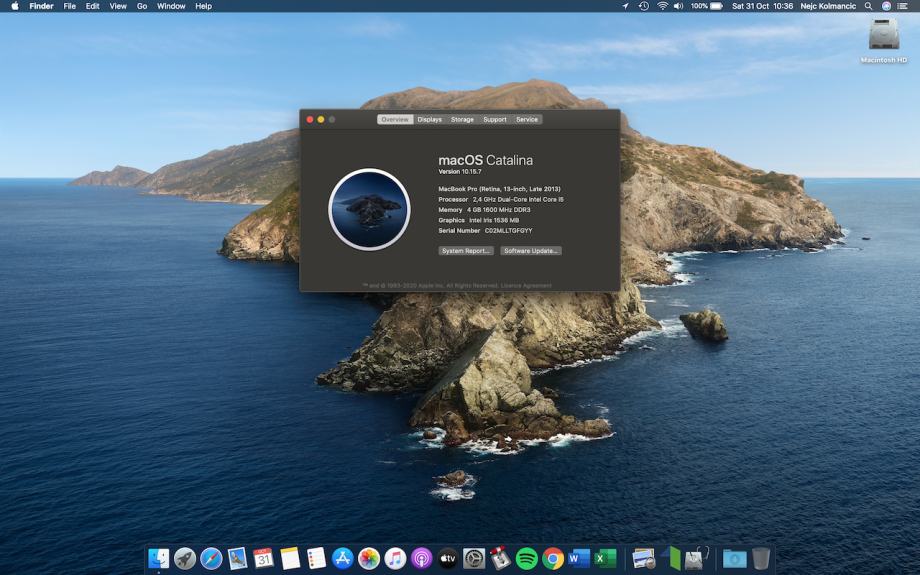Open Podcasts from the Dock
Screen dimensions: 920x575
coord(421,559)
